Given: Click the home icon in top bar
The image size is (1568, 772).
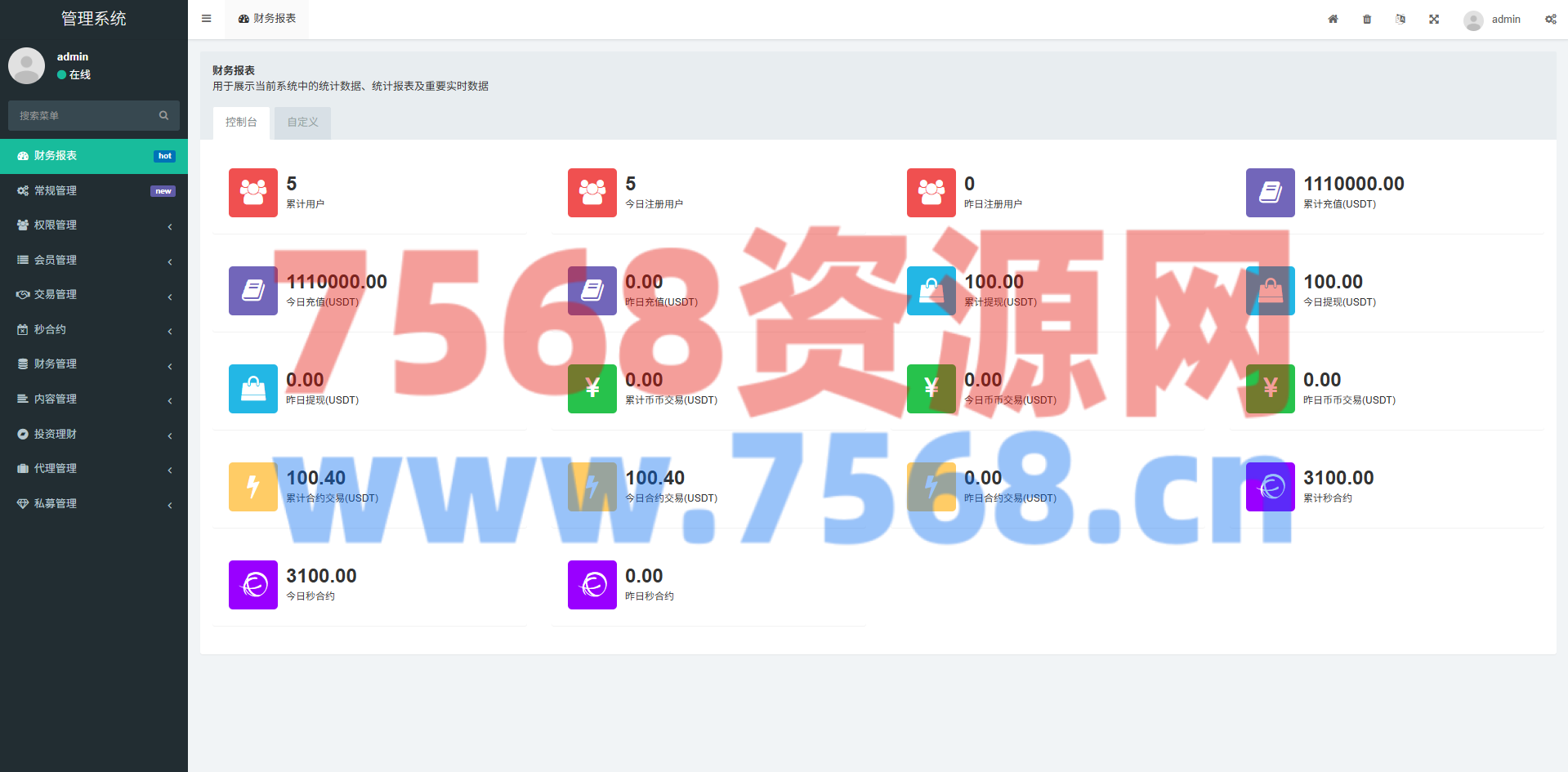Looking at the screenshot, I should (1333, 19).
